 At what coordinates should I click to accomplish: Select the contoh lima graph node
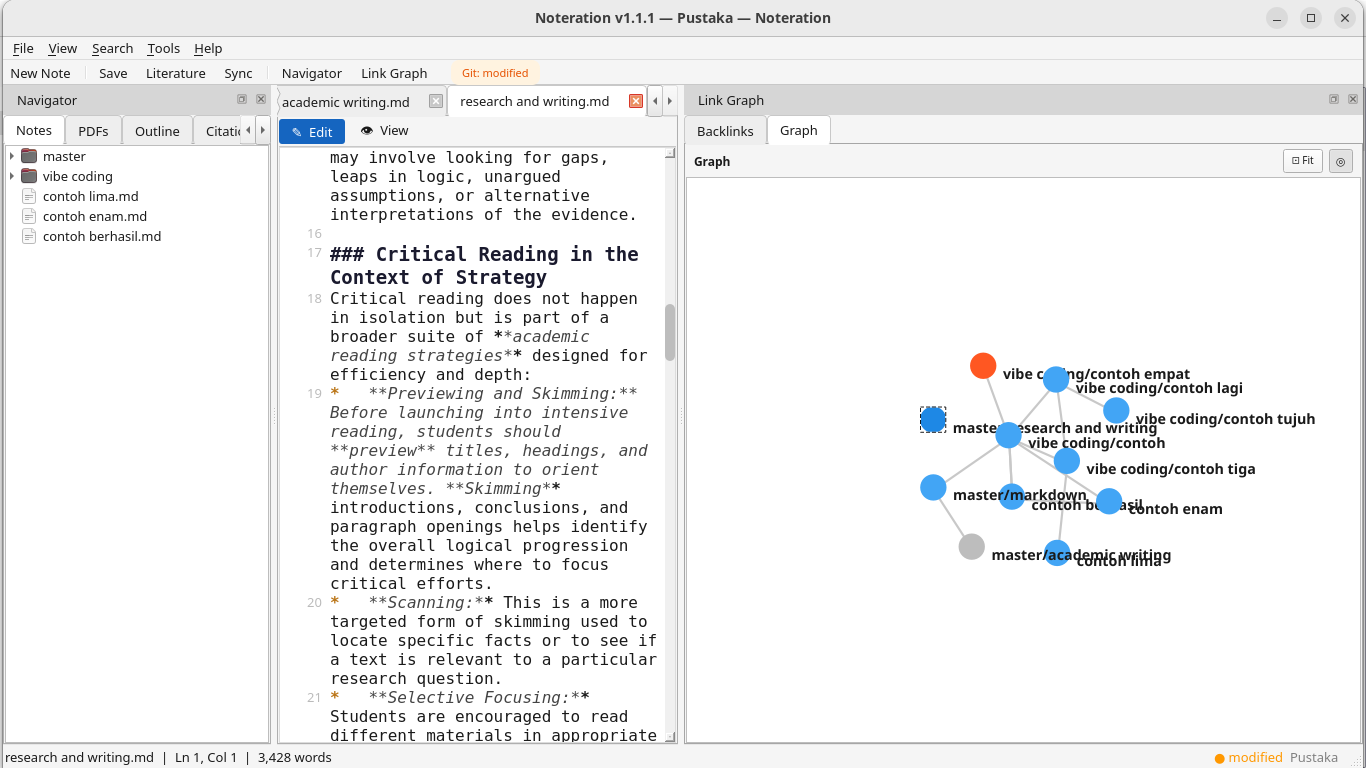point(1057,553)
